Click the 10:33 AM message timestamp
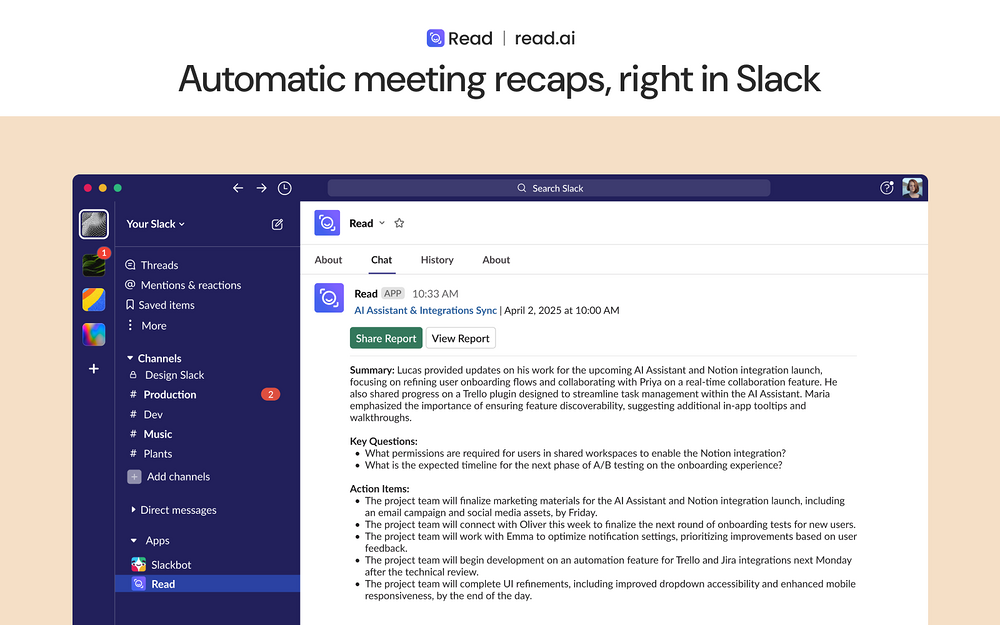The width and height of the screenshot is (1000, 625). click(x=435, y=293)
